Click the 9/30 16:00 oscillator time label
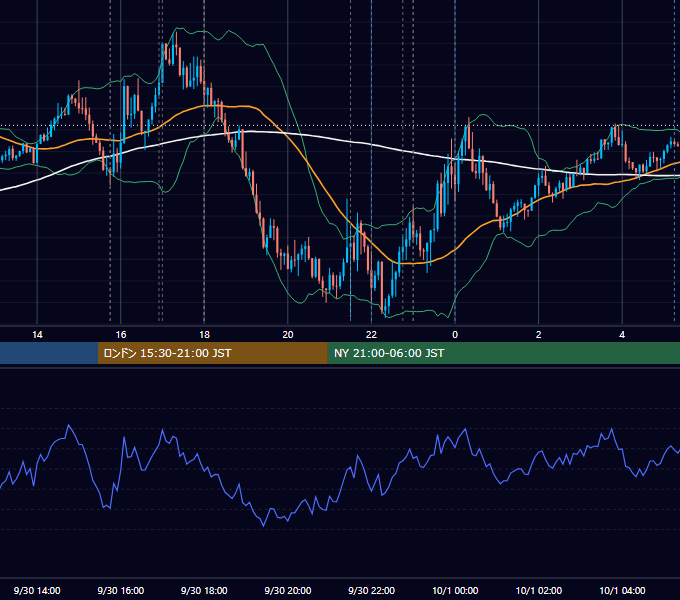This screenshot has height=600, width=680. coord(121,590)
